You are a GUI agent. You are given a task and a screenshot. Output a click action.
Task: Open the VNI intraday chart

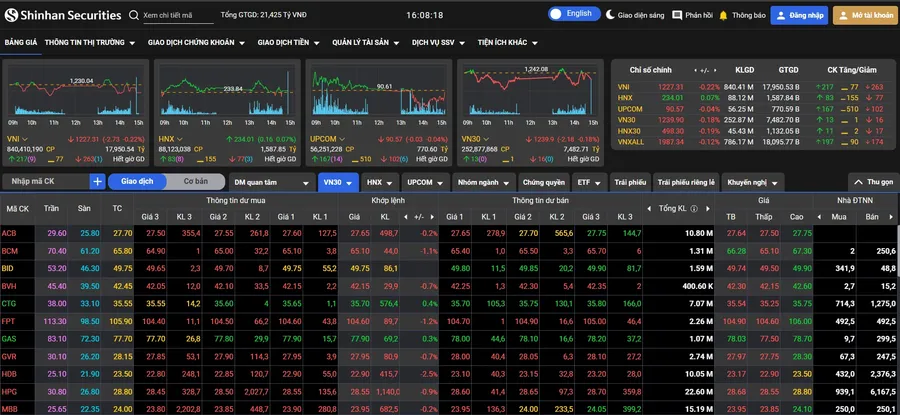pyautogui.click(x=75, y=95)
